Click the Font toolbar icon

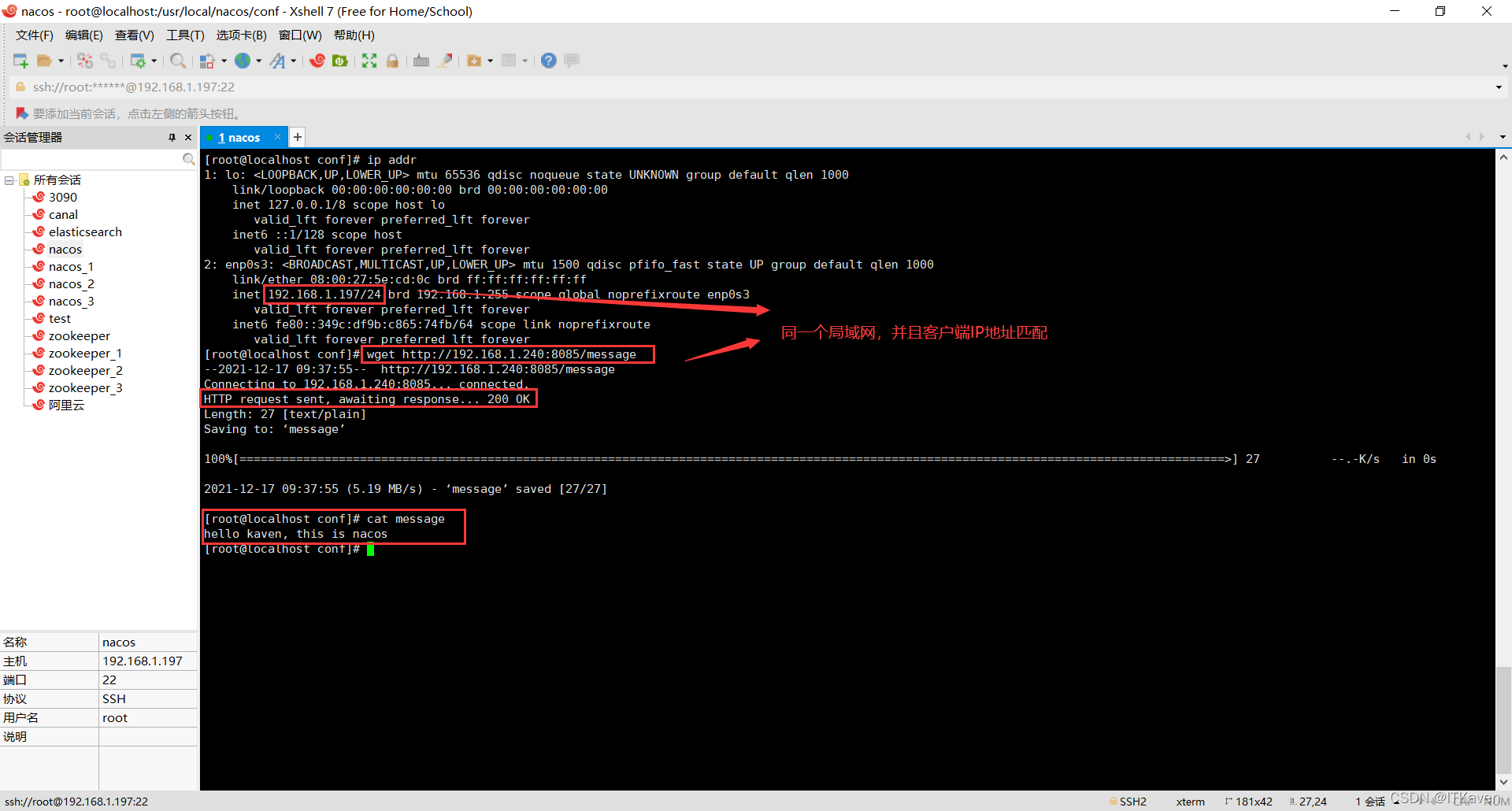click(x=278, y=61)
